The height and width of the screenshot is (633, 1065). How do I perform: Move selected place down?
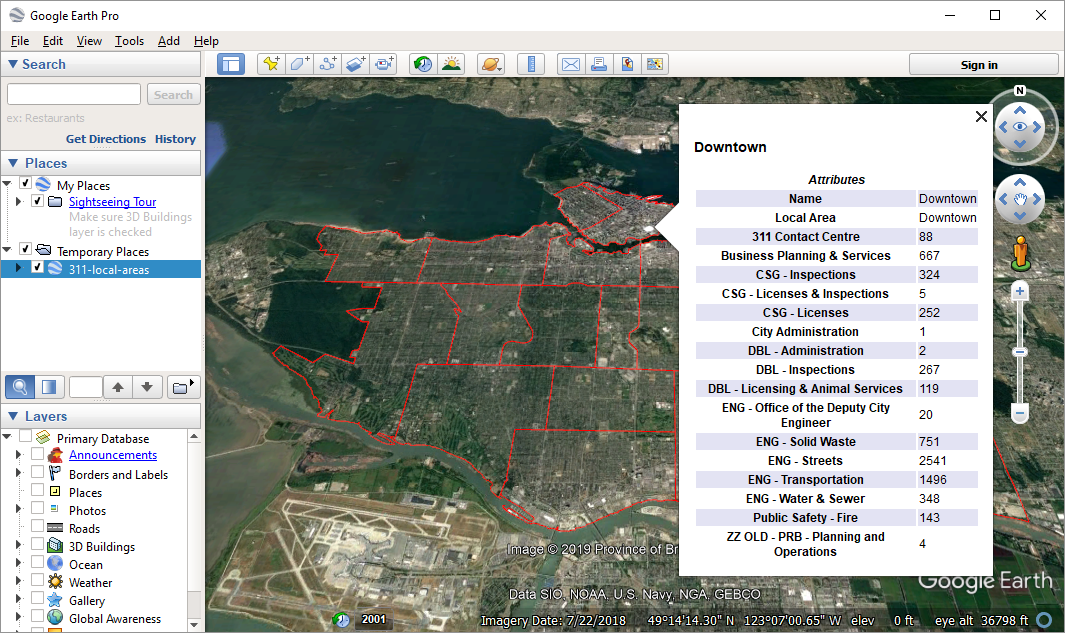147,387
